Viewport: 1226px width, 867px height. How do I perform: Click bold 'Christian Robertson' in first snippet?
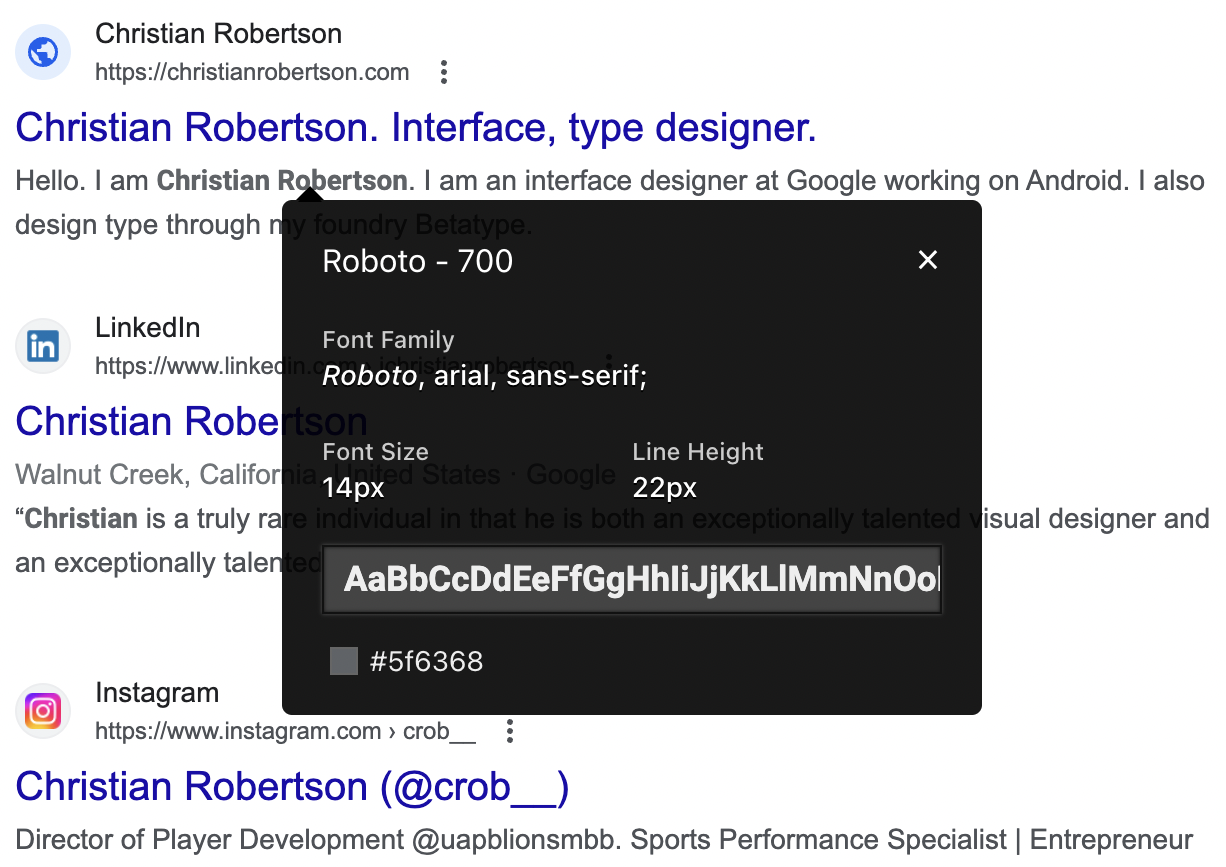point(282,181)
